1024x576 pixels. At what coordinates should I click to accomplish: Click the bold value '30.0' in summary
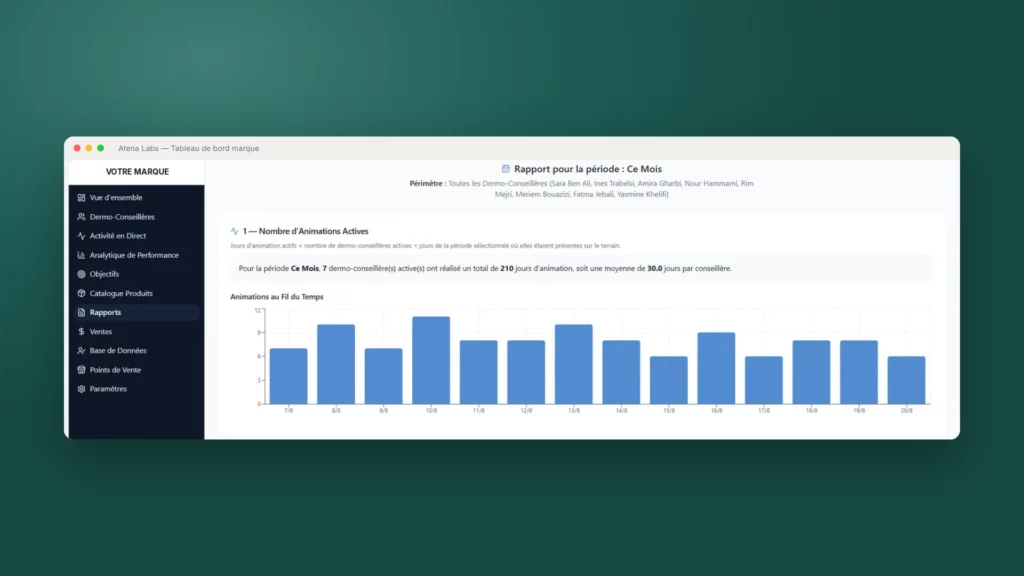(x=654, y=268)
